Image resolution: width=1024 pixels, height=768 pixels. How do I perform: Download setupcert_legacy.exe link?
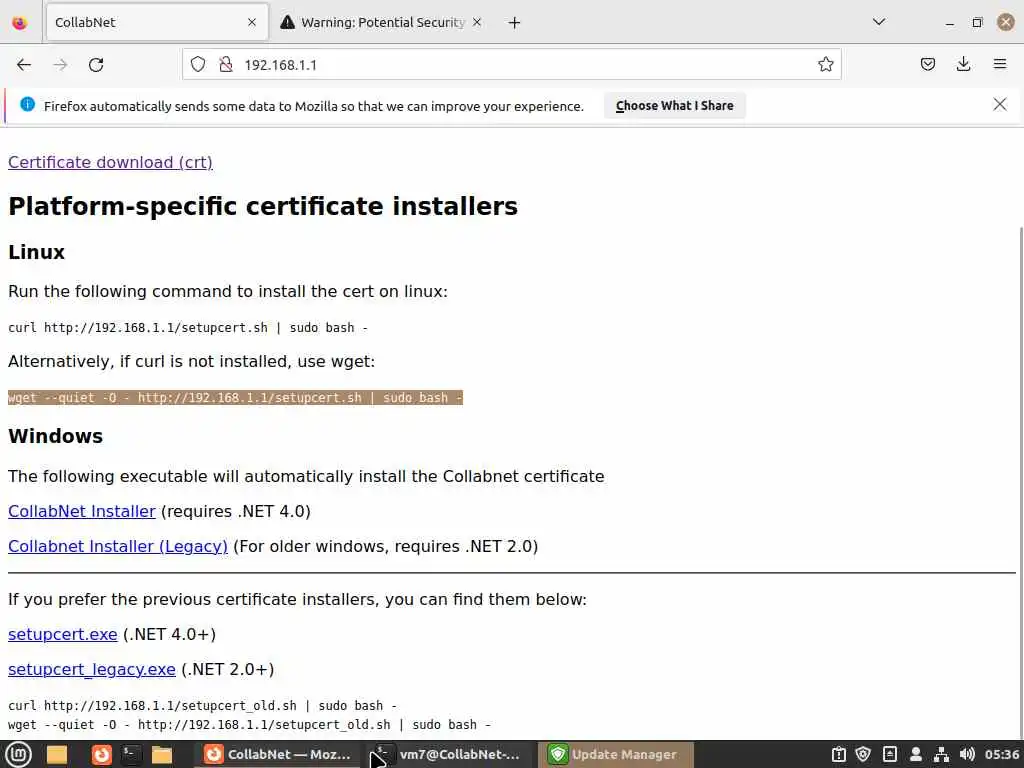92,669
